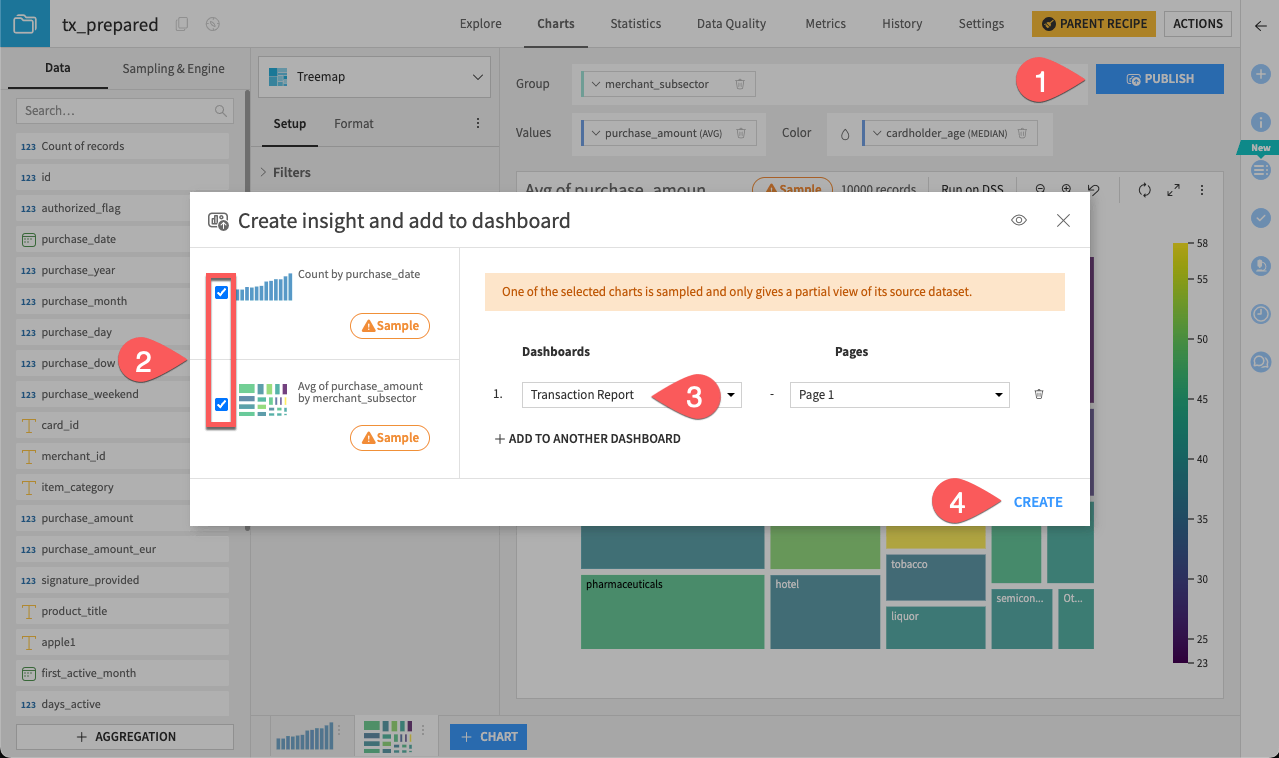The width and height of the screenshot is (1279, 758).
Task: Open treemap chart tab three-dot menu
Action: click(424, 730)
